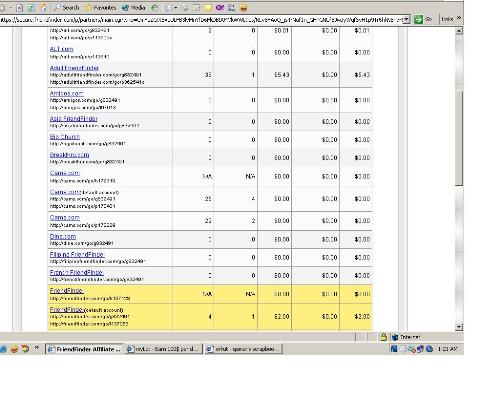Click the Internet zone indicator in status bar
This screenshot has height=397, width=500.
click(x=406, y=337)
